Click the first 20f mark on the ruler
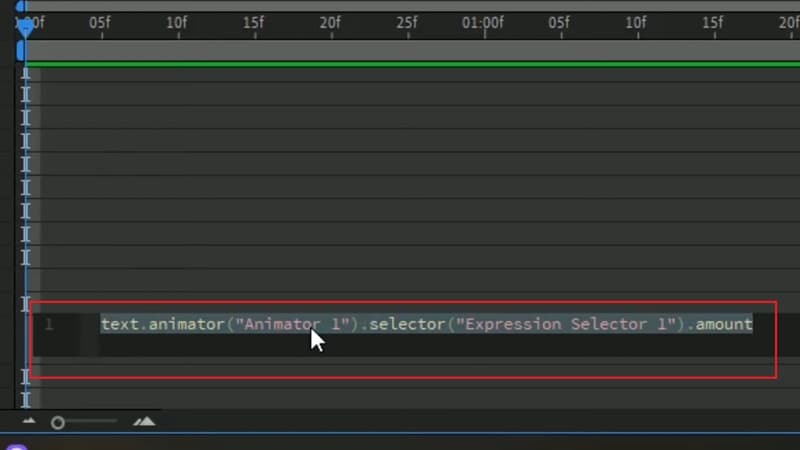 point(330,23)
